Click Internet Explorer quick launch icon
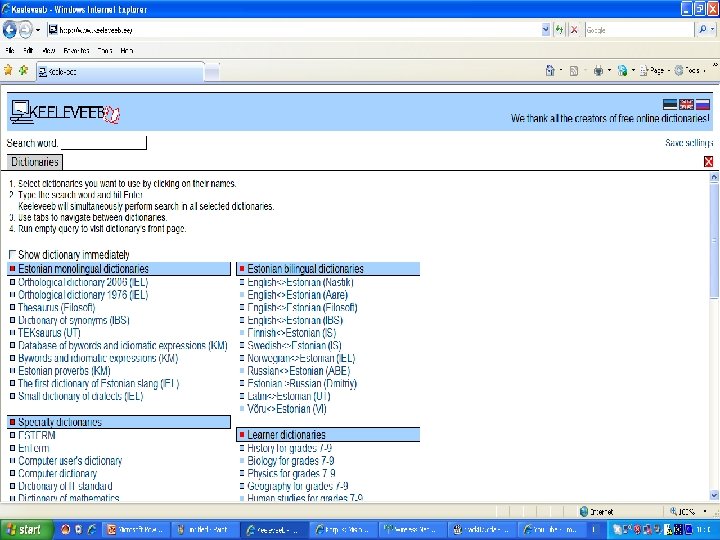The width and height of the screenshot is (720, 540). (91, 529)
